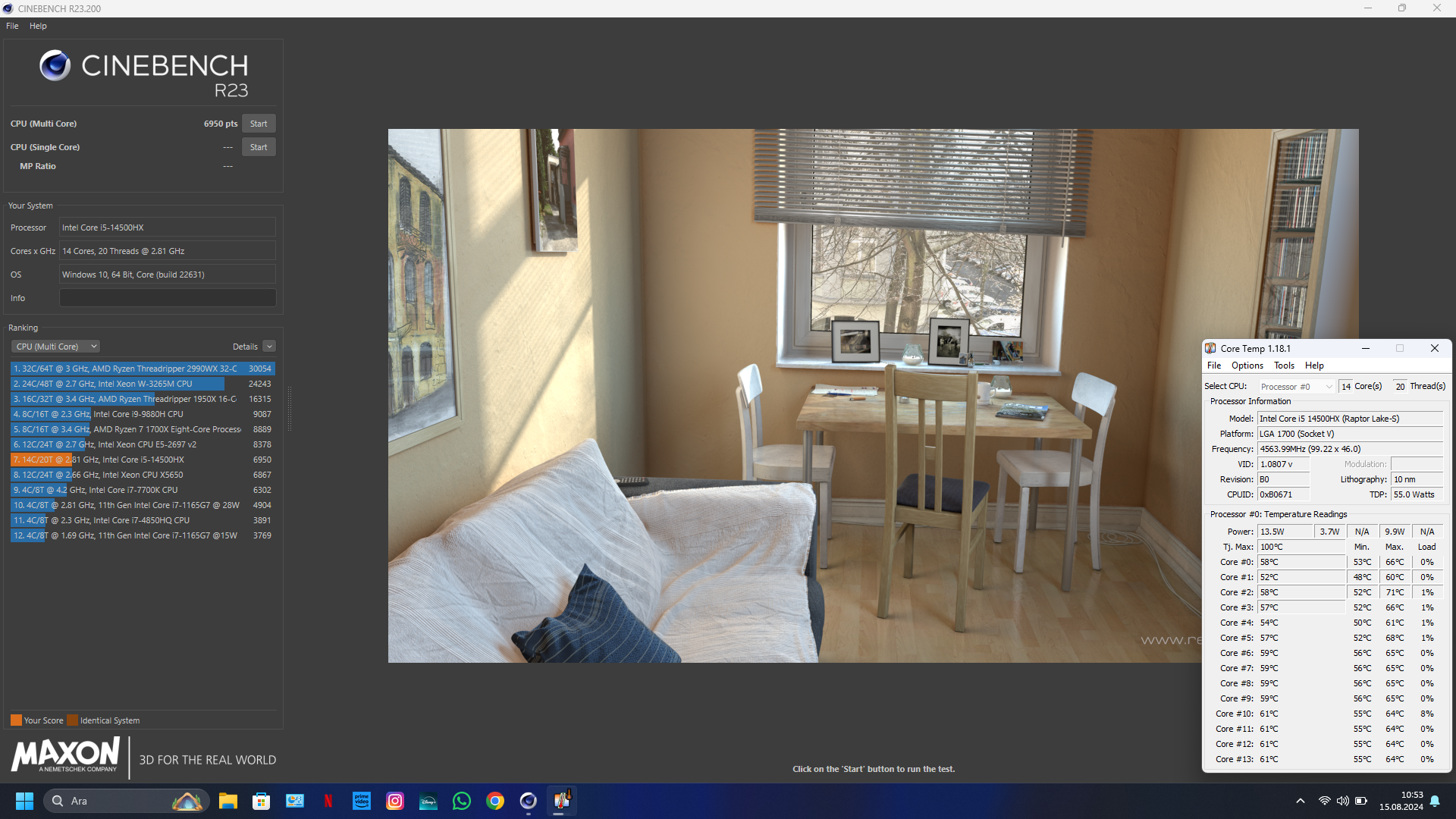Switch to Cinebench taskbar icon
The height and width of the screenshot is (819, 1456).
click(x=529, y=801)
